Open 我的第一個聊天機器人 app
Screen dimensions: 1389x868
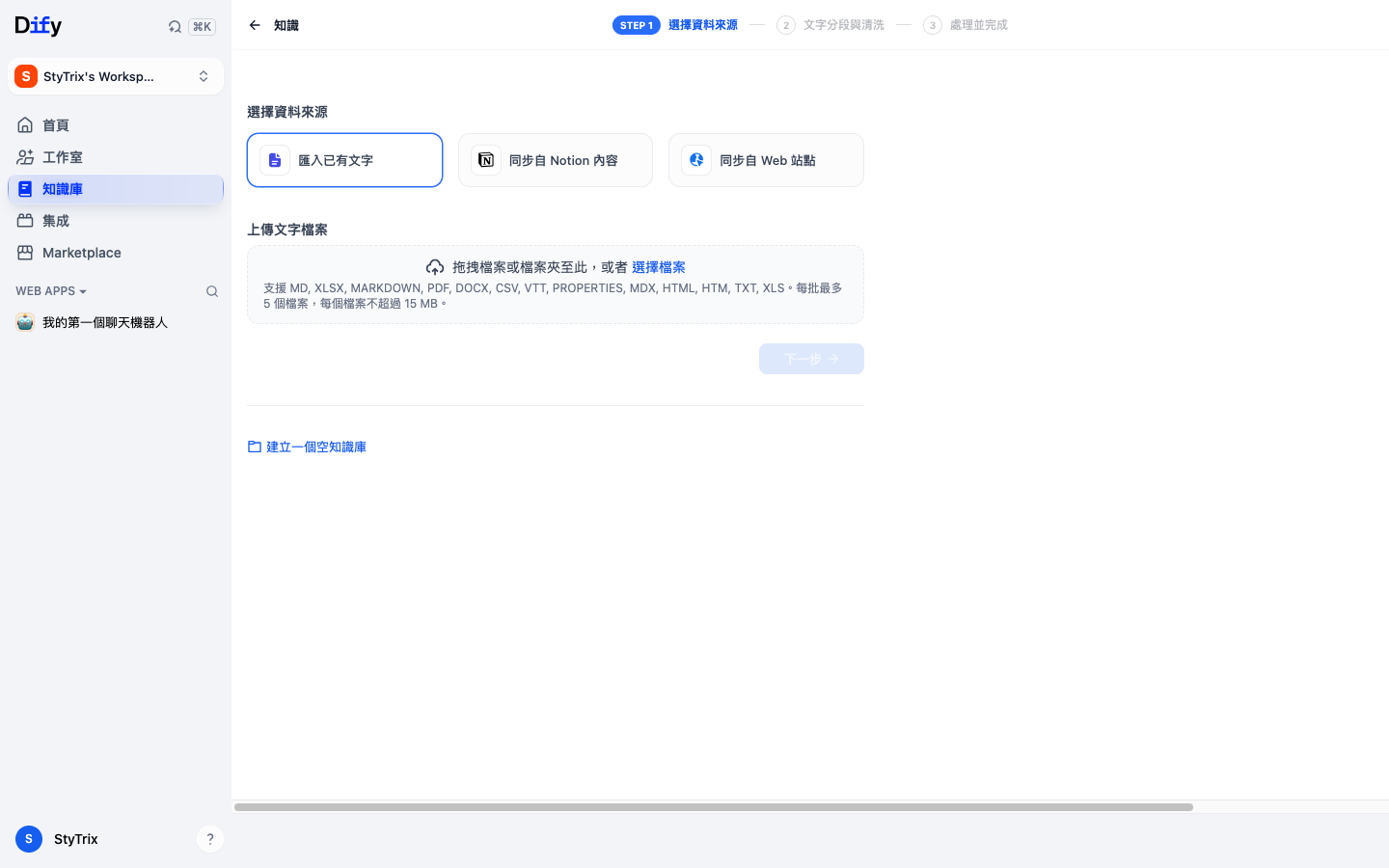click(x=116, y=322)
